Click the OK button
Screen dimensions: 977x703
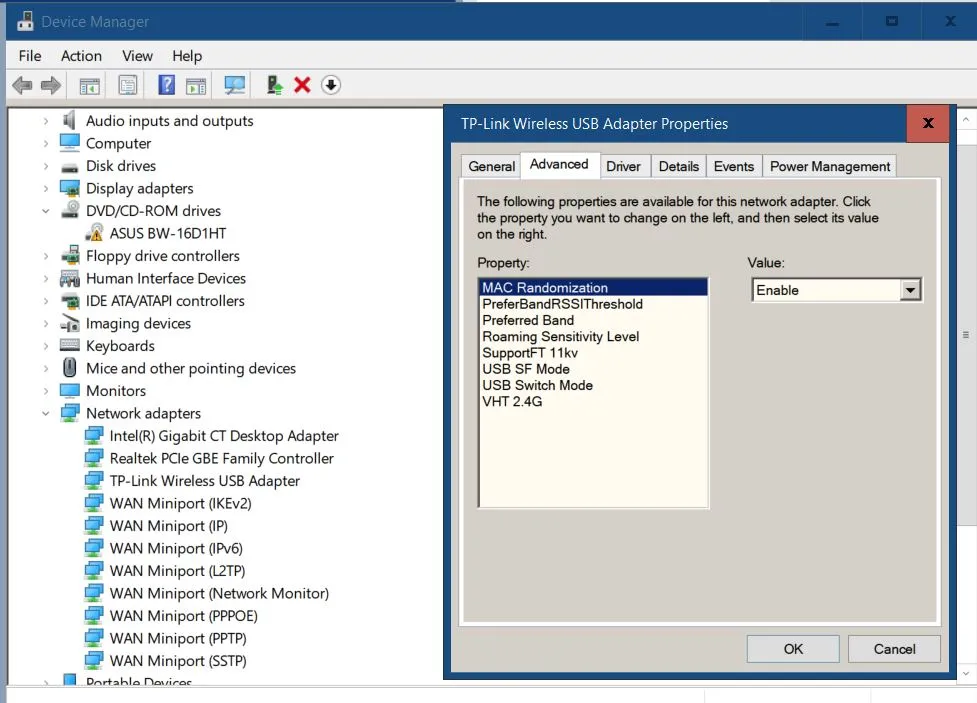pyautogui.click(x=793, y=649)
